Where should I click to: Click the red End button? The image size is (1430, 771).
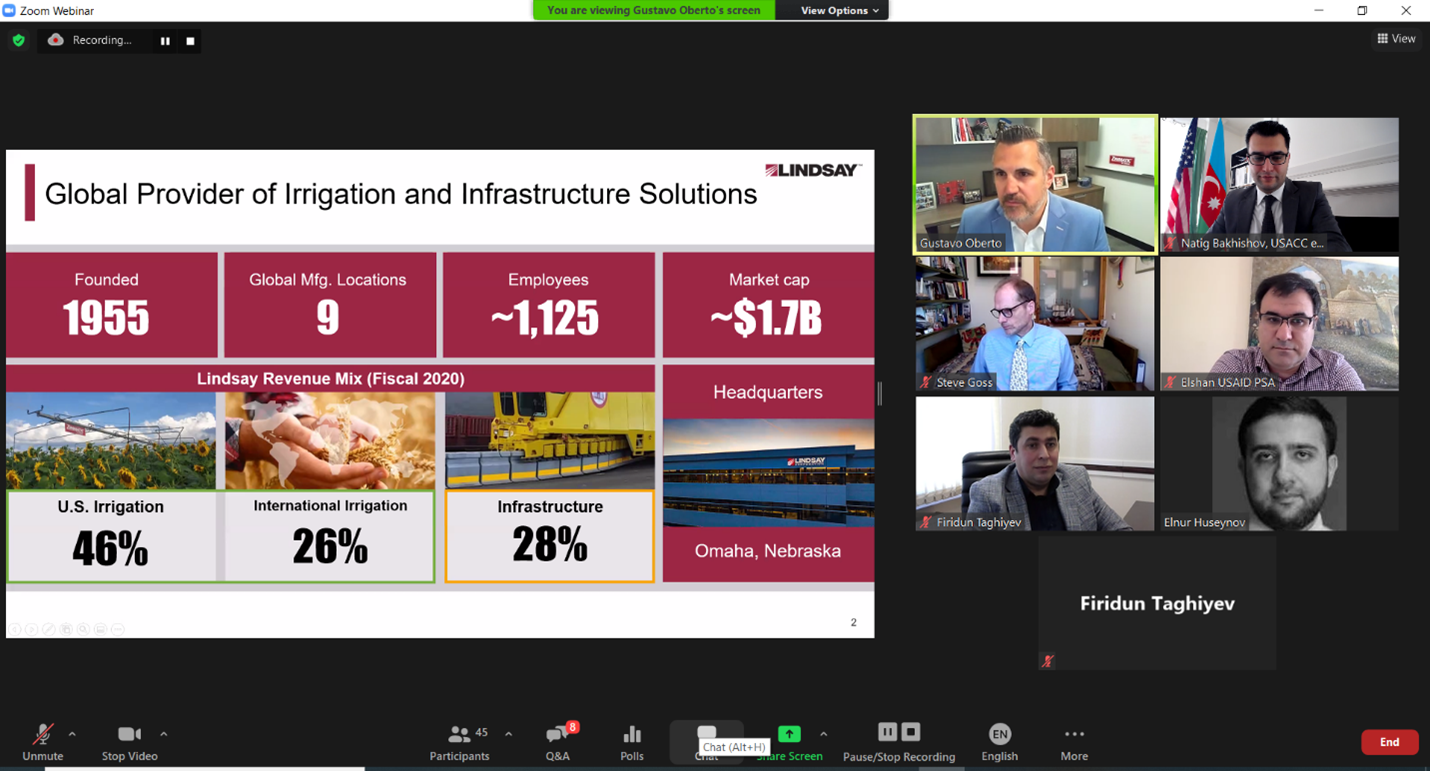pos(1389,742)
